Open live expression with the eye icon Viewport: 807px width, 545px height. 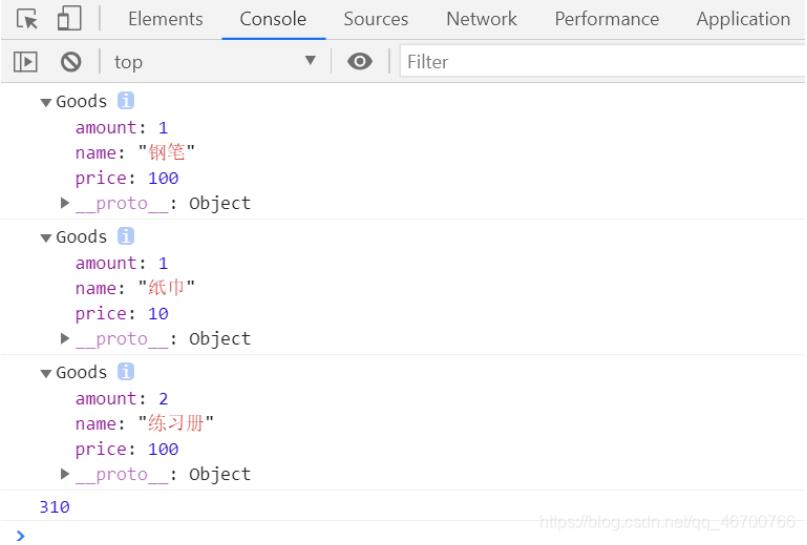tap(359, 62)
